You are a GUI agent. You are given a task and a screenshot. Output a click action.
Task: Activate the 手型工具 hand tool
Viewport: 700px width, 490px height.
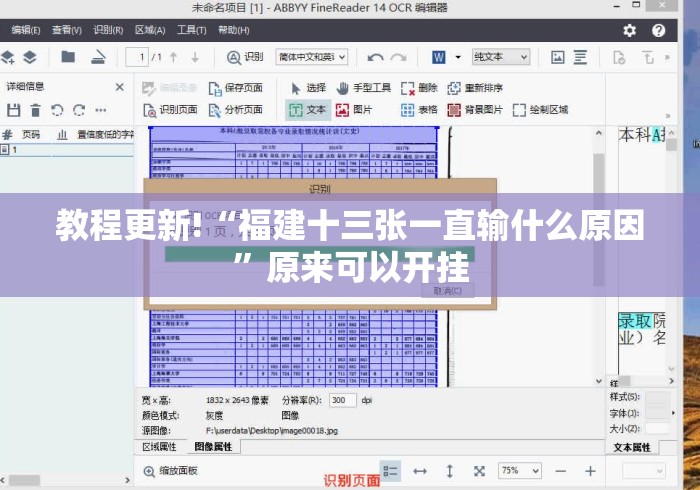[364, 88]
